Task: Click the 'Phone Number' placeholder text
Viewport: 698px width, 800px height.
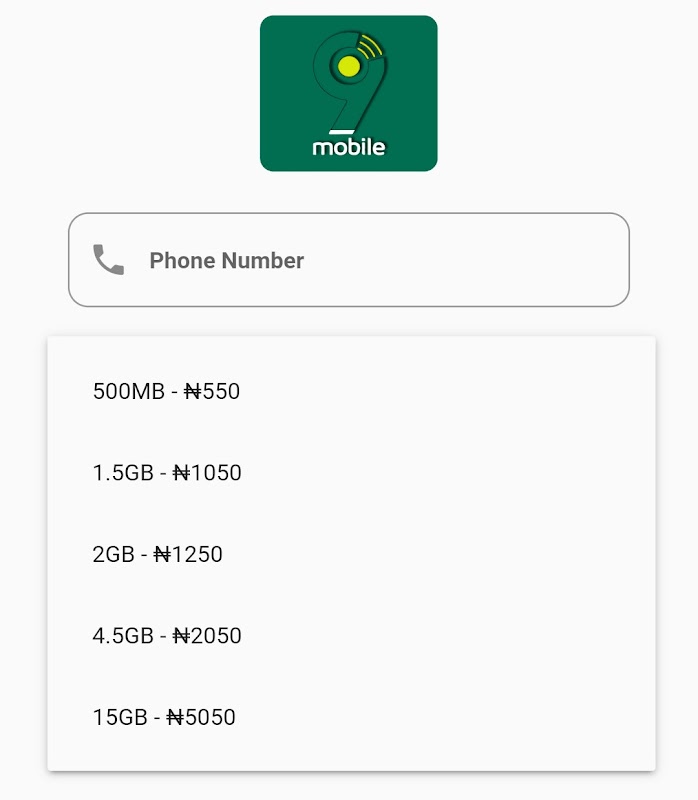Action: point(227,260)
